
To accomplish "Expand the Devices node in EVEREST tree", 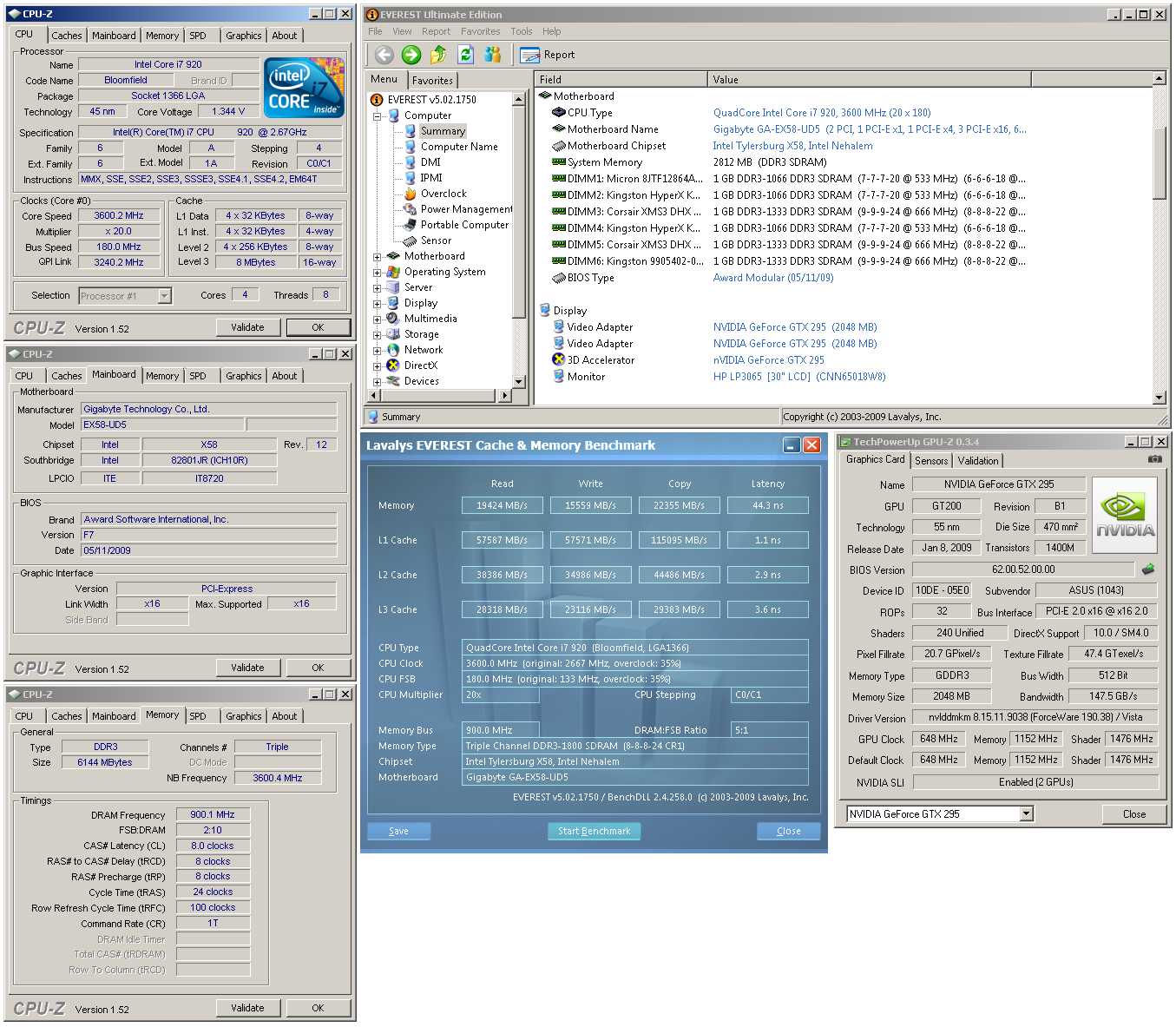I will pos(378,382).
